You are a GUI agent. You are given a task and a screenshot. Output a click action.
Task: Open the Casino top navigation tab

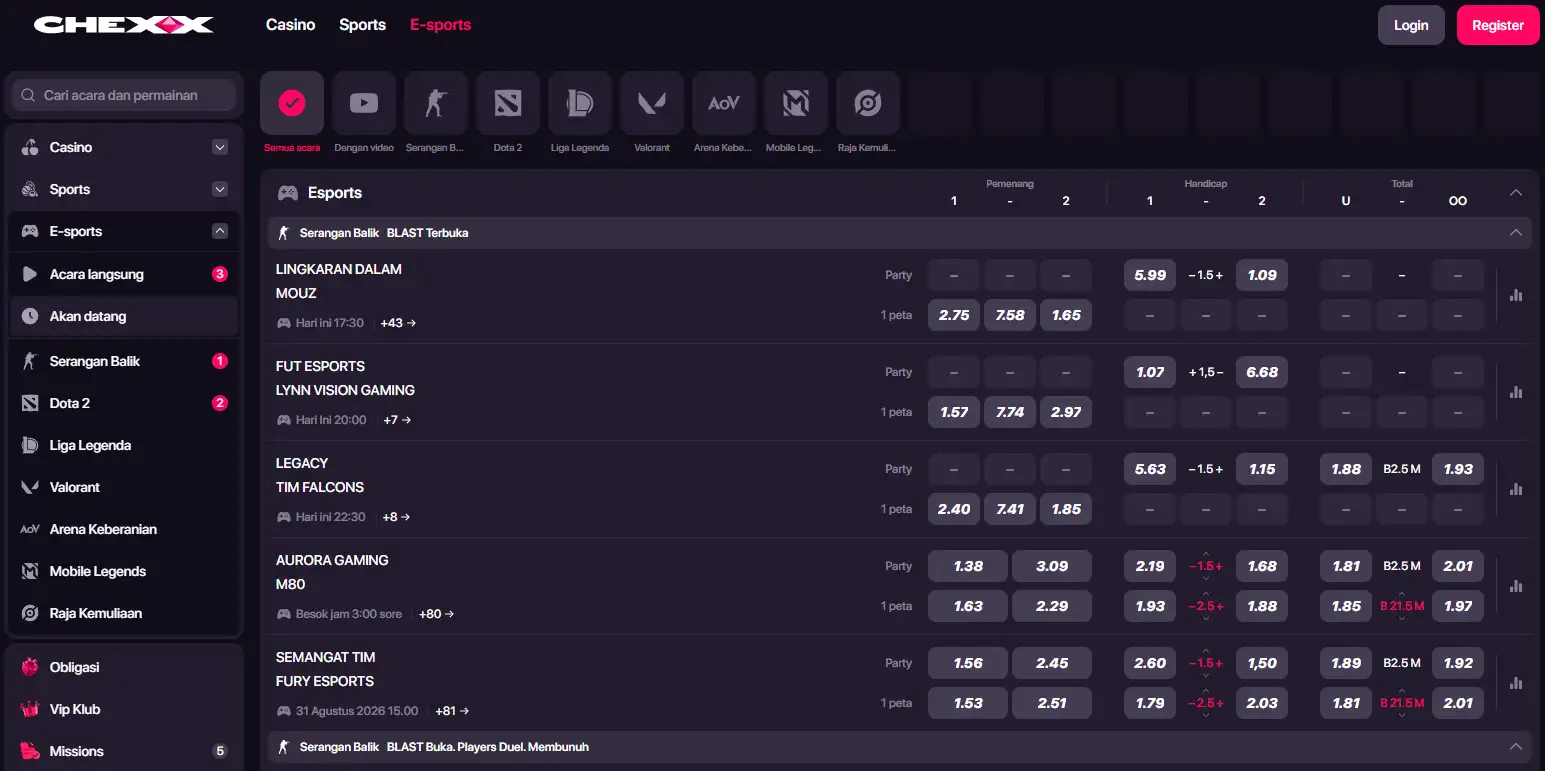click(x=291, y=25)
